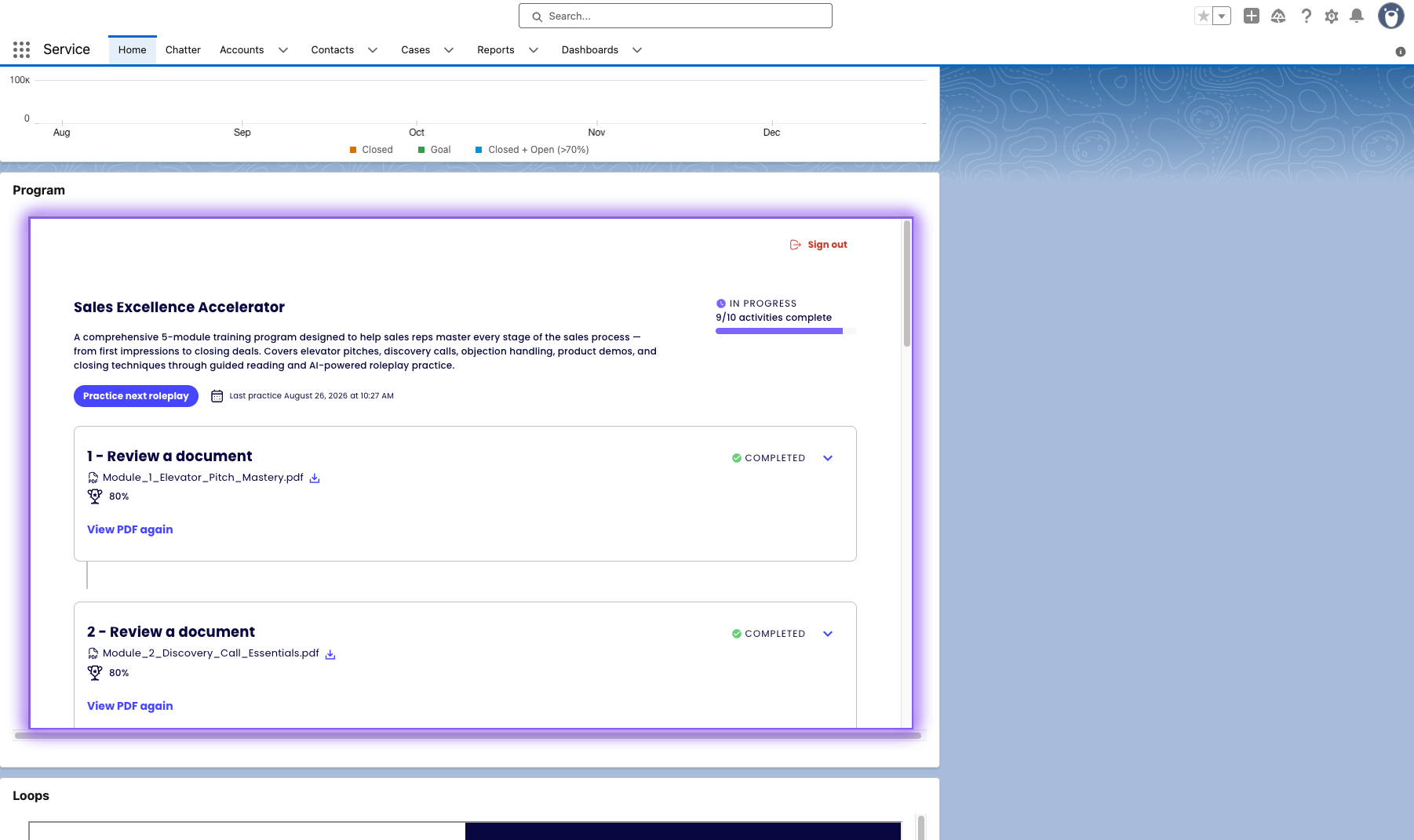Open the Cases tab dropdown chevron

click(449, 50)
